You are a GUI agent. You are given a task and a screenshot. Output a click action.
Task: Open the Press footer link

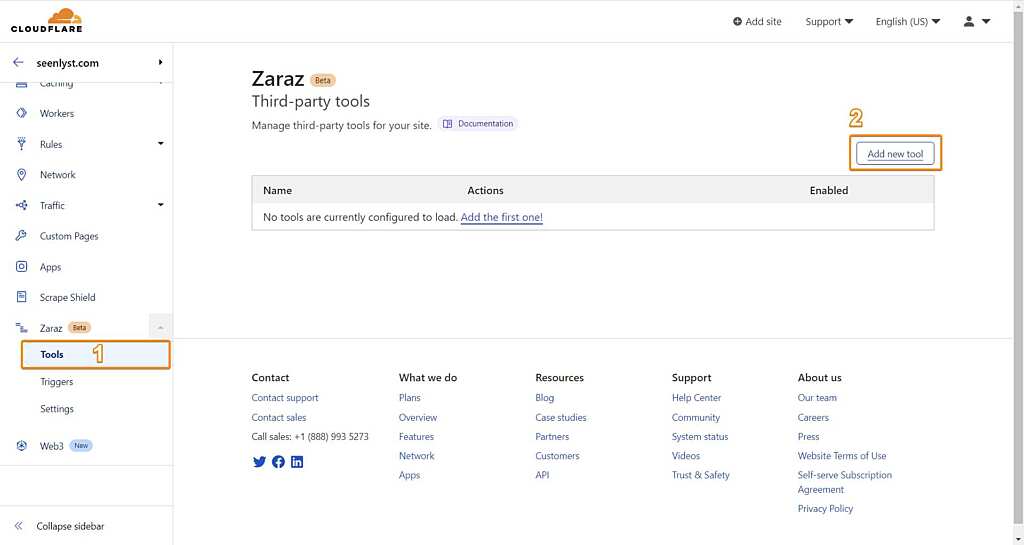808,437
